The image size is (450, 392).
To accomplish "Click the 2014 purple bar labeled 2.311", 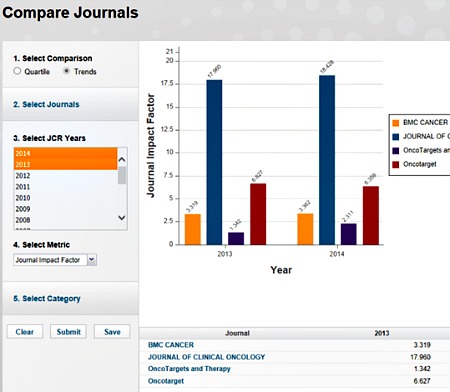I will coord(349,234).
